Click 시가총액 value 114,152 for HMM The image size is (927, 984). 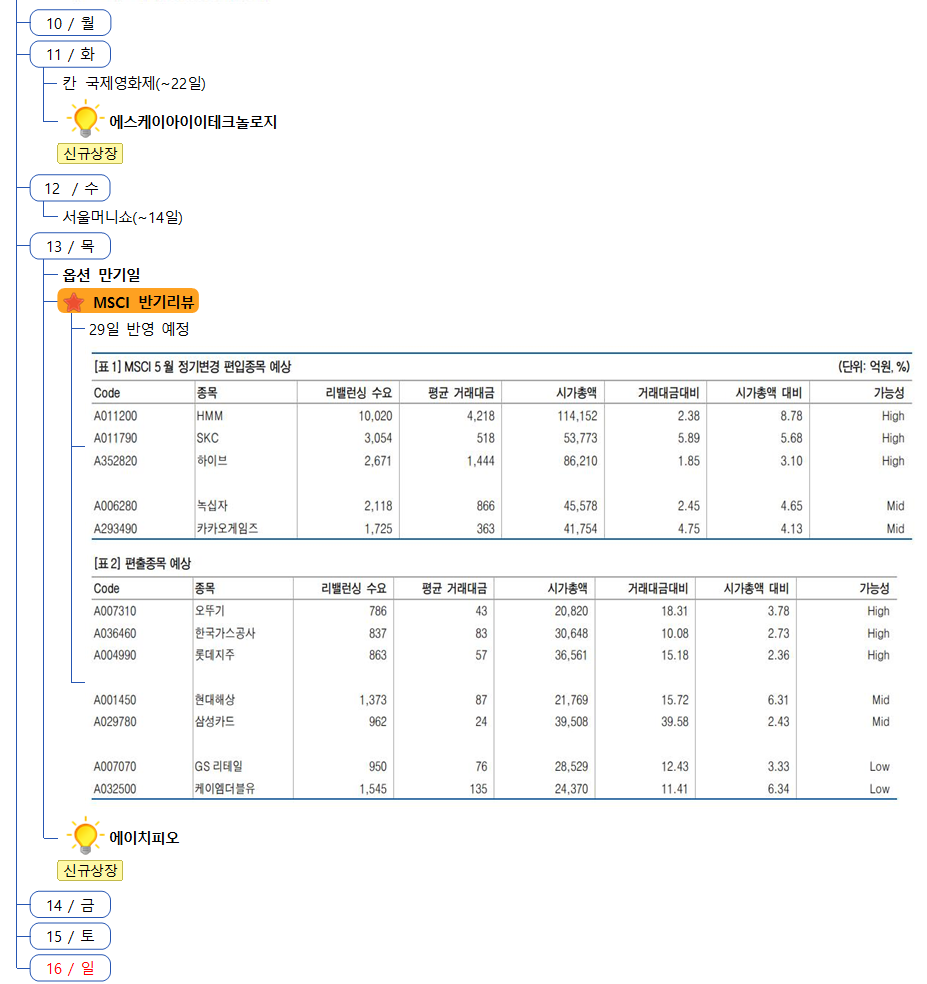[577, 416]
